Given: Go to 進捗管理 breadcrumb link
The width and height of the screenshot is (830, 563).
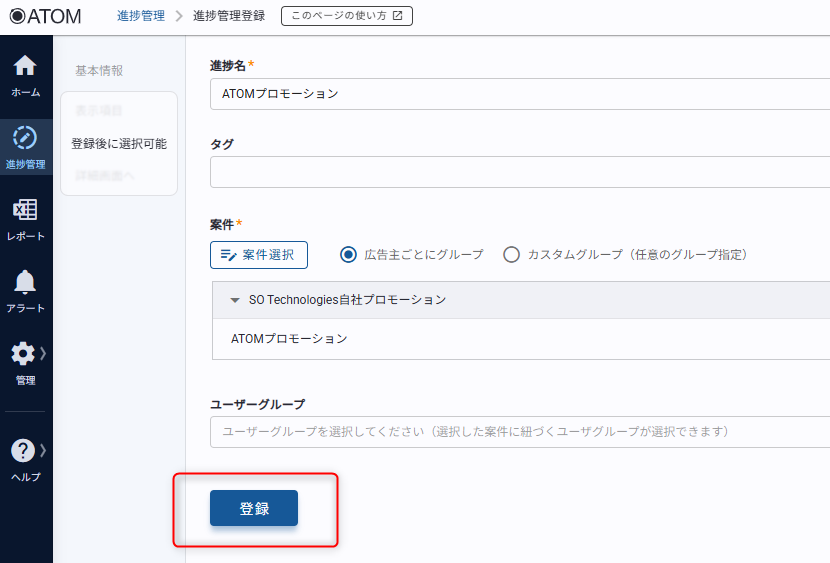Looking at the screenshot, I should [141, 16].
